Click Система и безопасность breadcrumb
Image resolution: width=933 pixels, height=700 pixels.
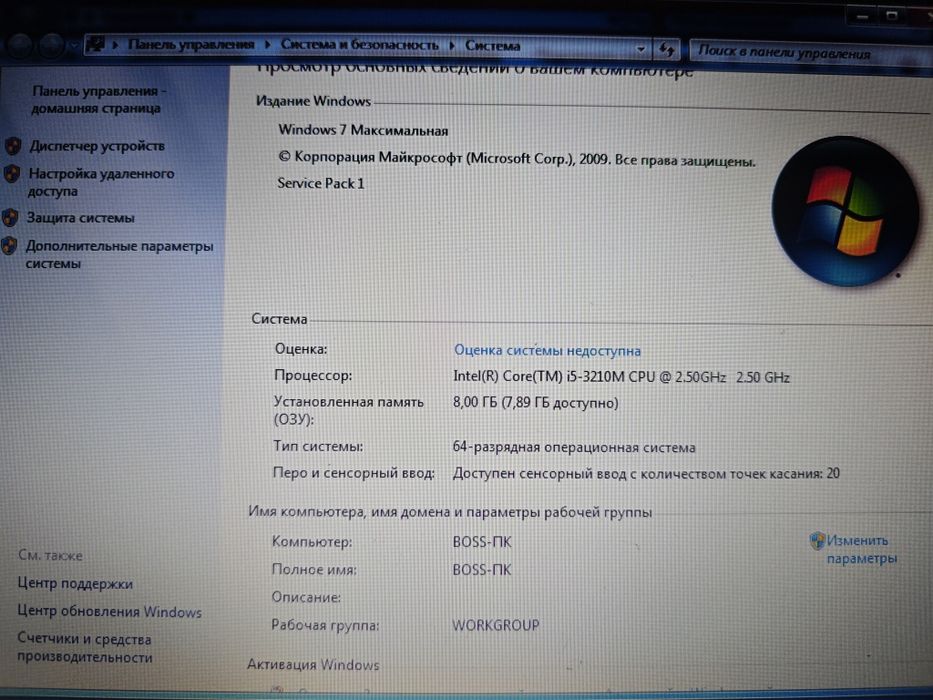click(x=359, y=45)
